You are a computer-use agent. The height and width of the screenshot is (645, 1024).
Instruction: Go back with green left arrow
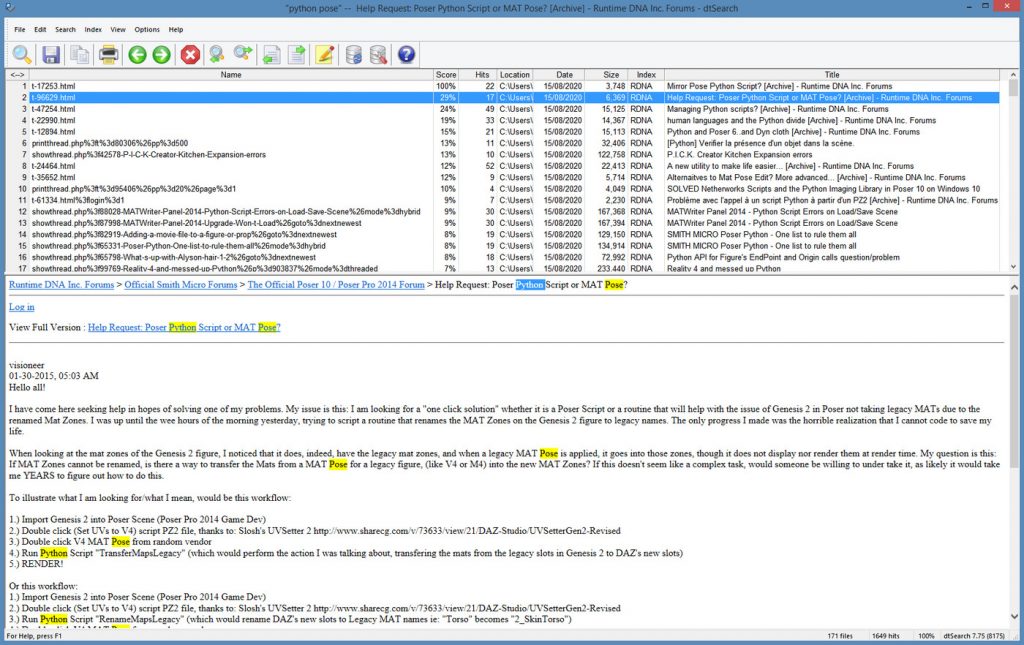(137, 54)
